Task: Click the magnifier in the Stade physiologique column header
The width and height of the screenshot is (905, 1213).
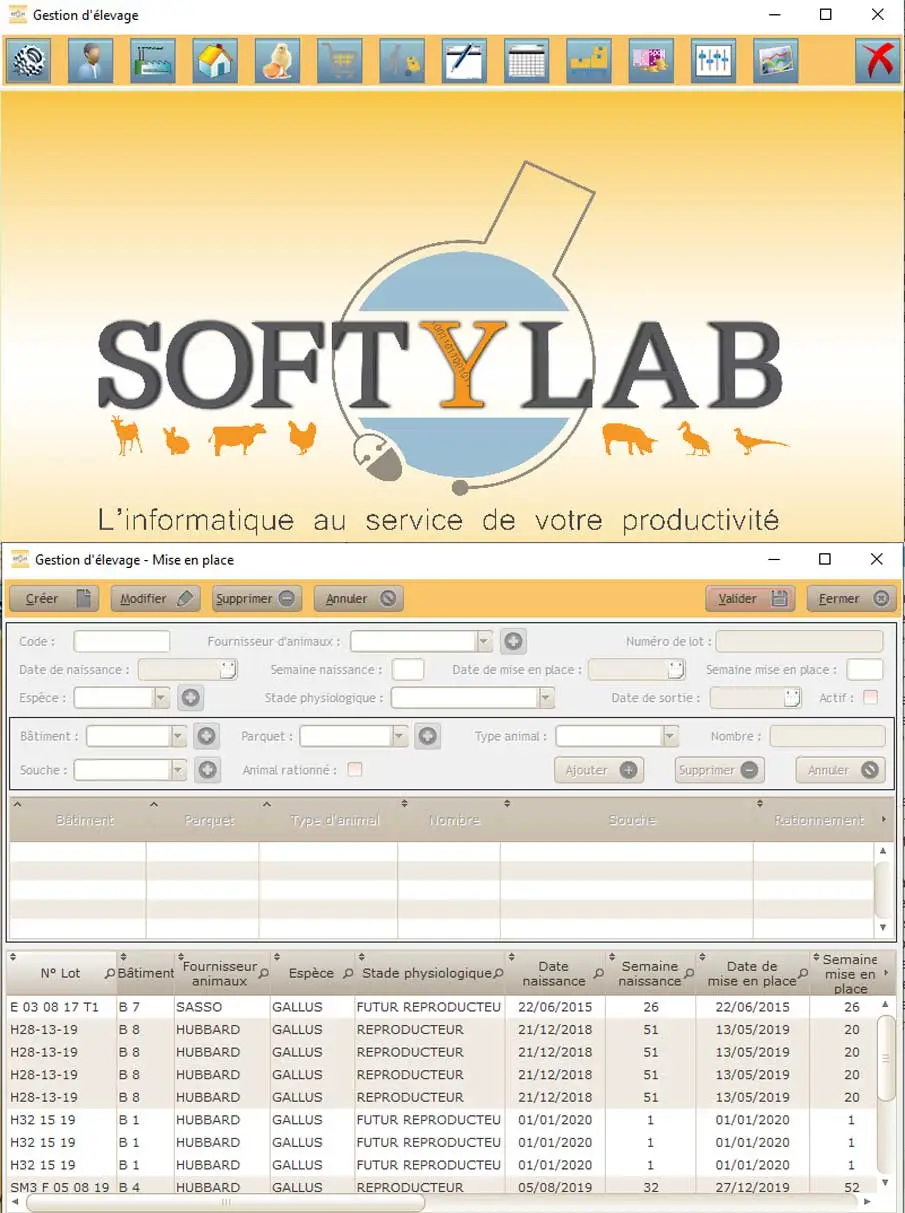Action: click(x=498, y=974)
